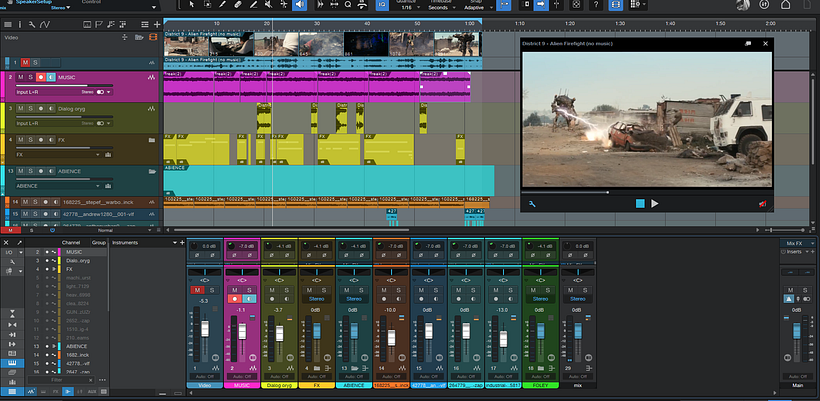
Task: Open the home start page icon
Action: 785,5
